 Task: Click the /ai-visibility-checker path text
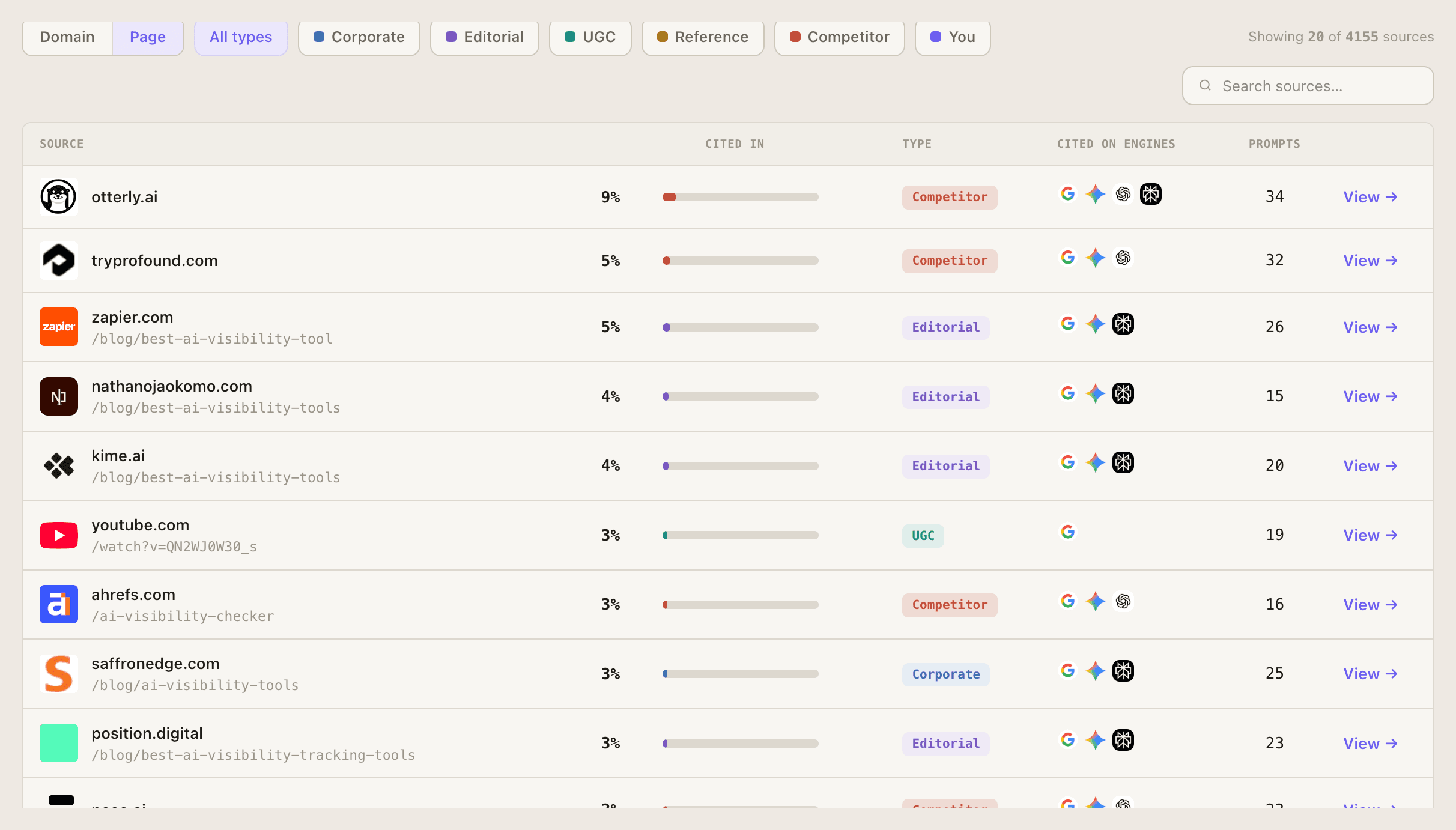coord(183,616)
